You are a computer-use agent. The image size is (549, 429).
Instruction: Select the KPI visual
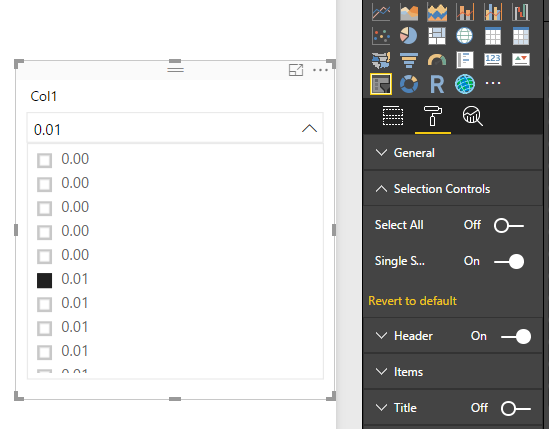(x=521, y=60)
